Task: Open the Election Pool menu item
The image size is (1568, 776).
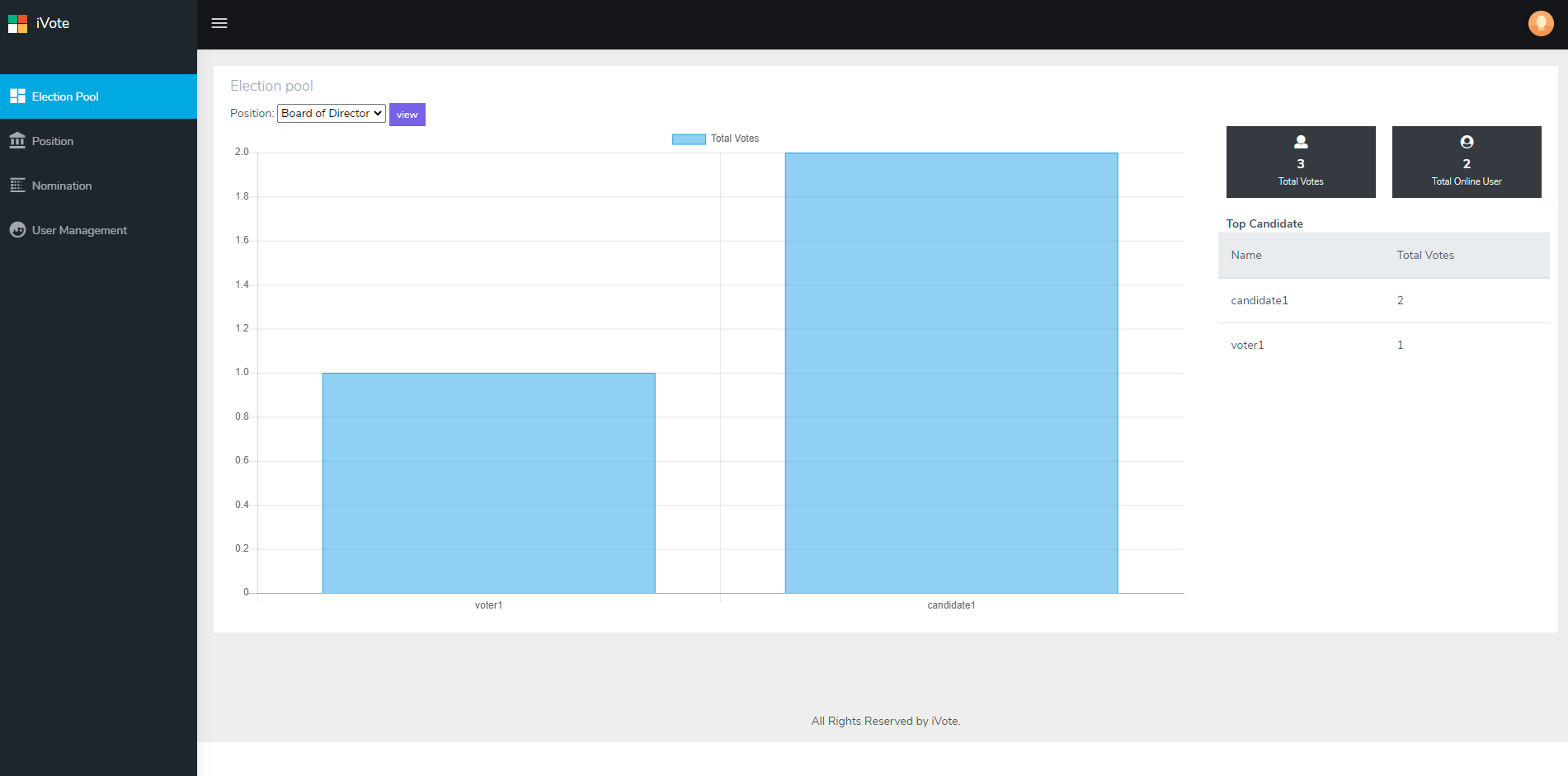Action: pyautogui.click(x=98, y=96)
